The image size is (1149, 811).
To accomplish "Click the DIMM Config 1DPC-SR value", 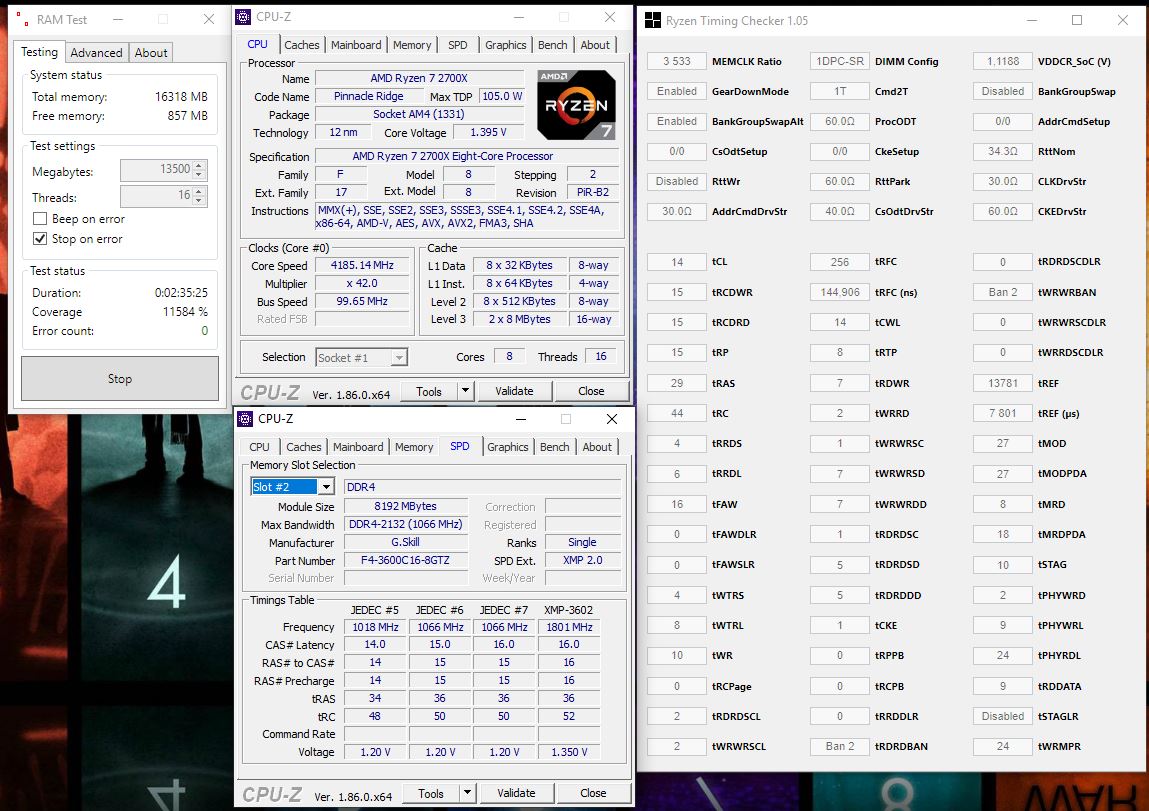I will click(840, 62).
